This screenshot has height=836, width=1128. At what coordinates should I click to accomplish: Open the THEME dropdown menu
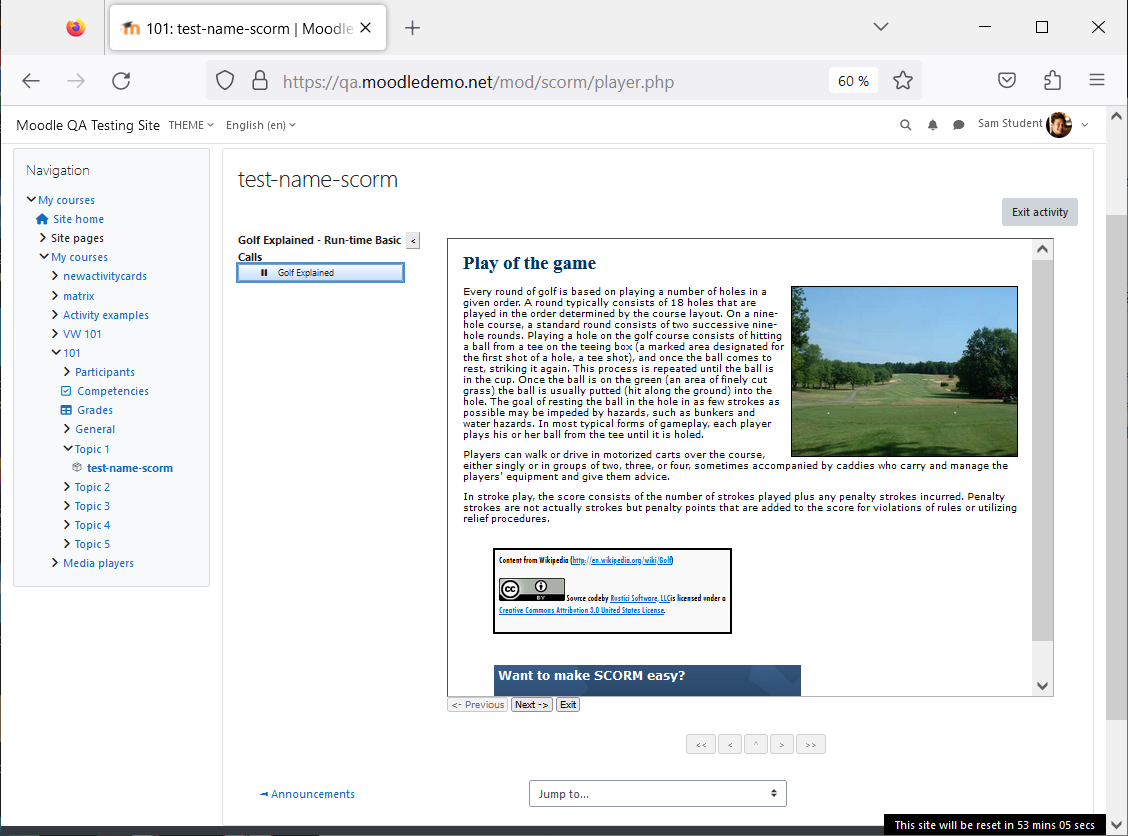pyautogui.click(x=191, y=125)
